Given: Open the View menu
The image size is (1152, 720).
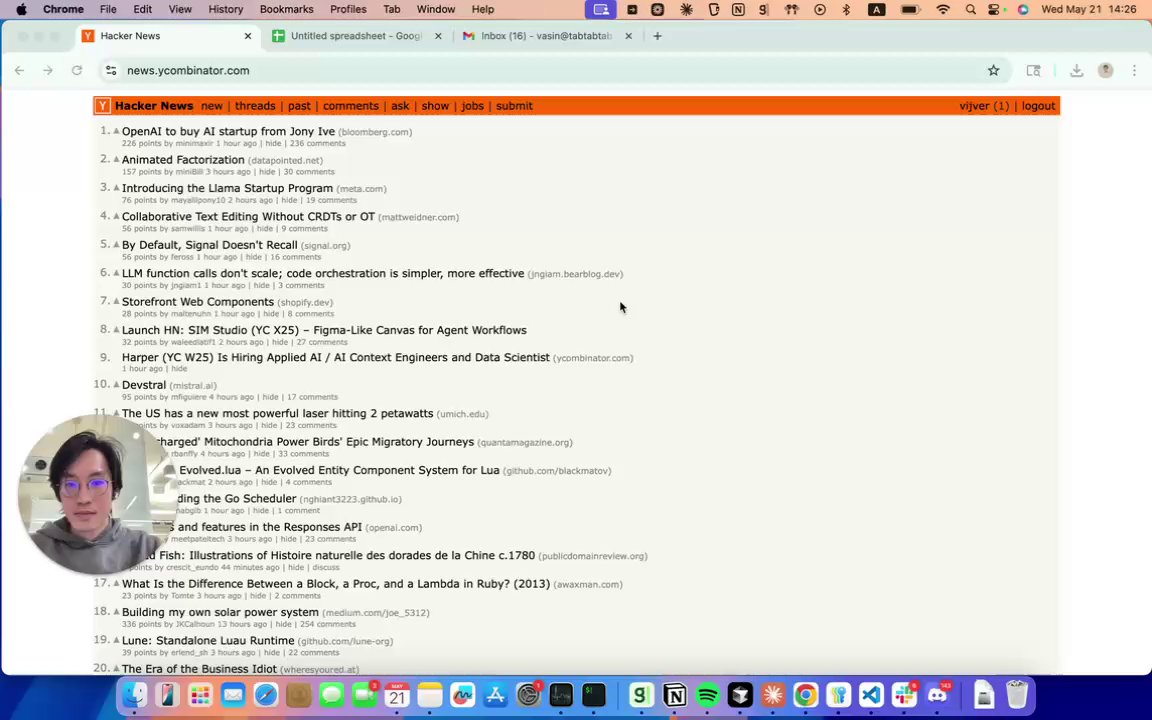Looking at the screenshot, I should point(180,10).
